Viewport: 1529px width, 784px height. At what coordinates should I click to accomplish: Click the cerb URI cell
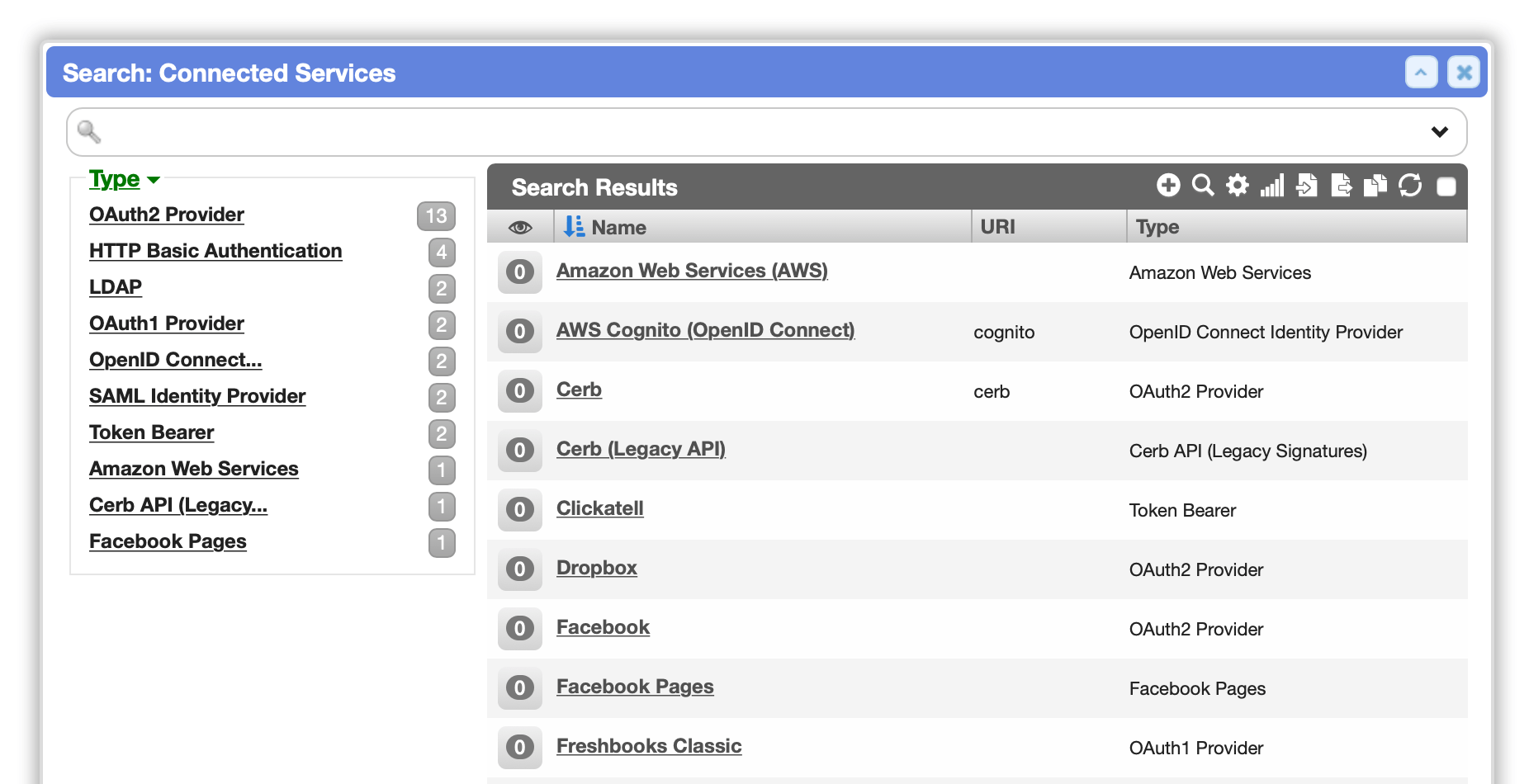(x=992, y=391)
